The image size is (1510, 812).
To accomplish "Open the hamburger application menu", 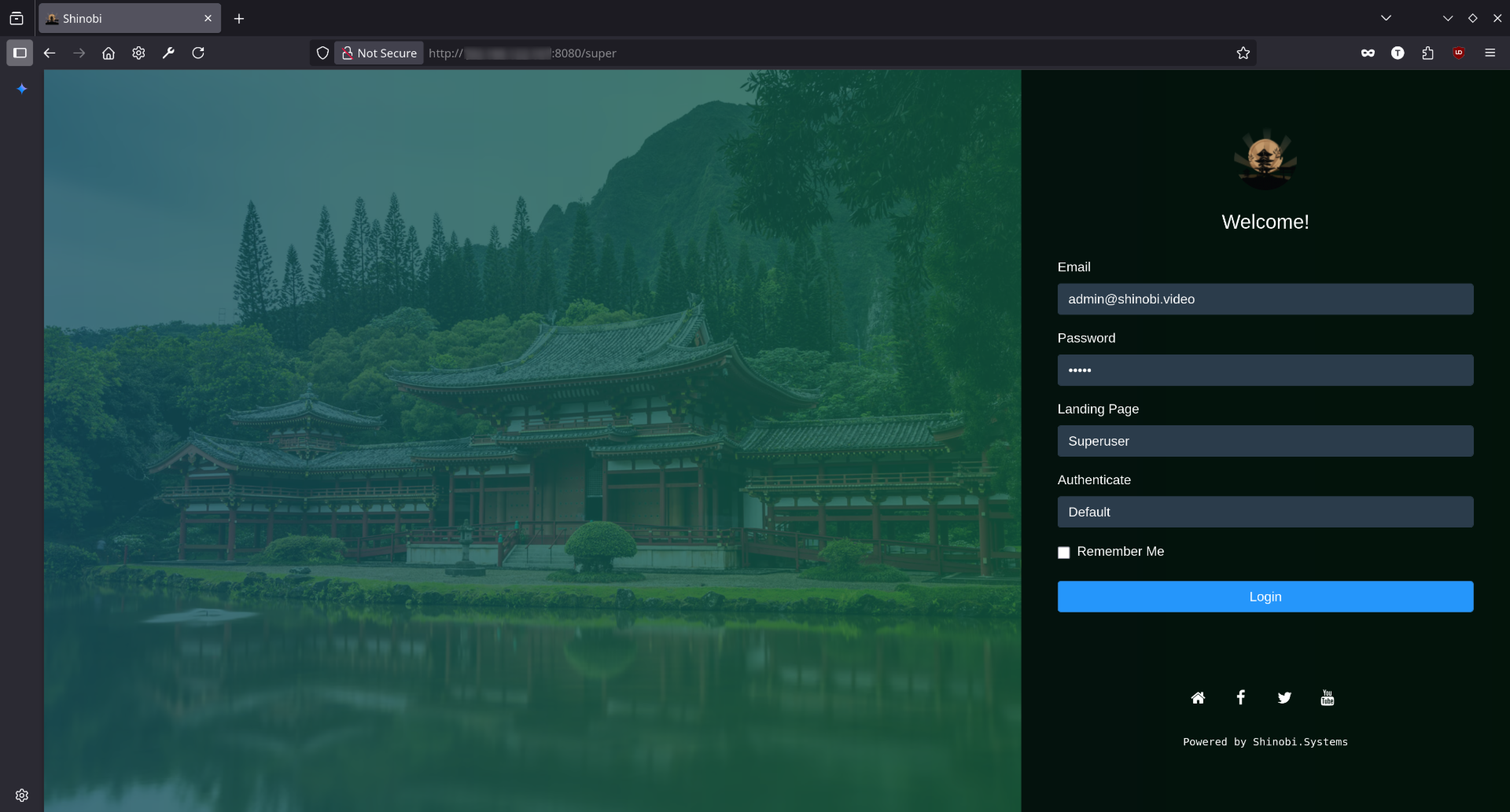I will 1490,53.
